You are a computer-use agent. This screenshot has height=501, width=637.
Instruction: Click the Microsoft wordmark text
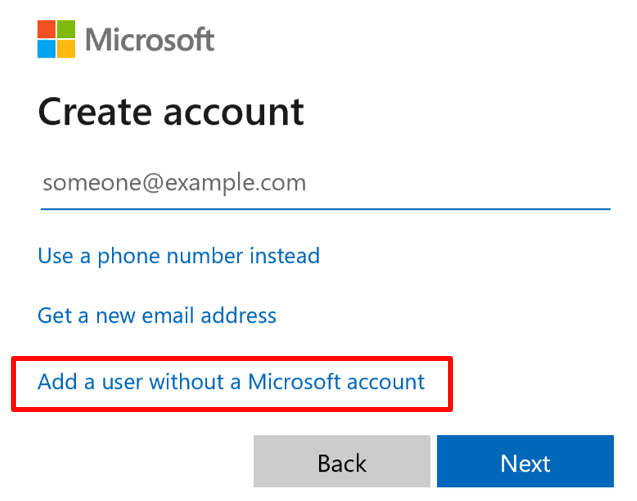150,40
